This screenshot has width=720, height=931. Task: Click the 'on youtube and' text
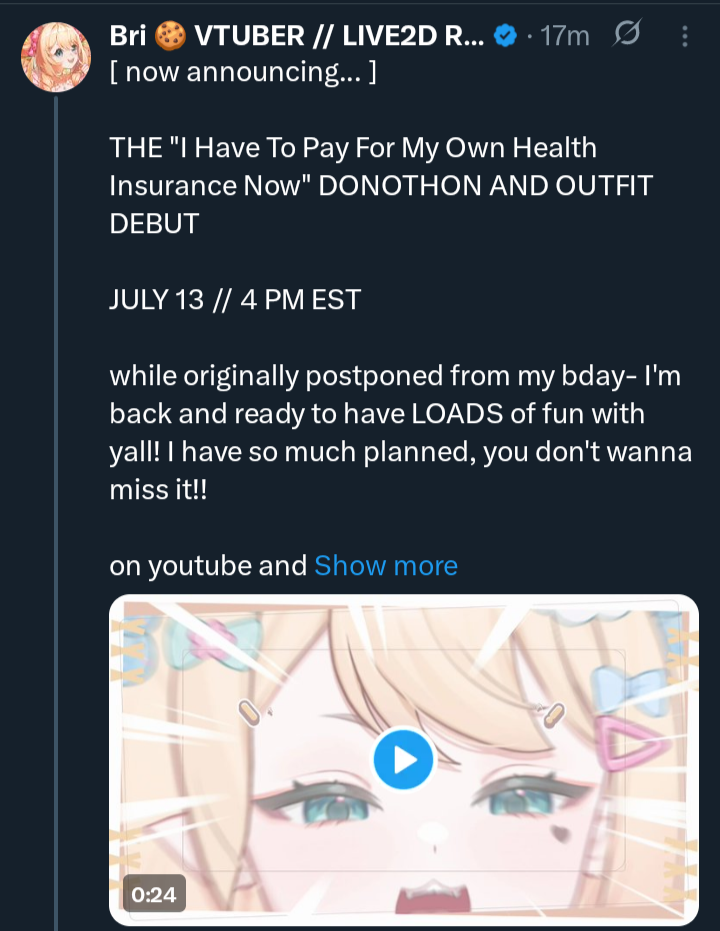click(x=208, y=566)
